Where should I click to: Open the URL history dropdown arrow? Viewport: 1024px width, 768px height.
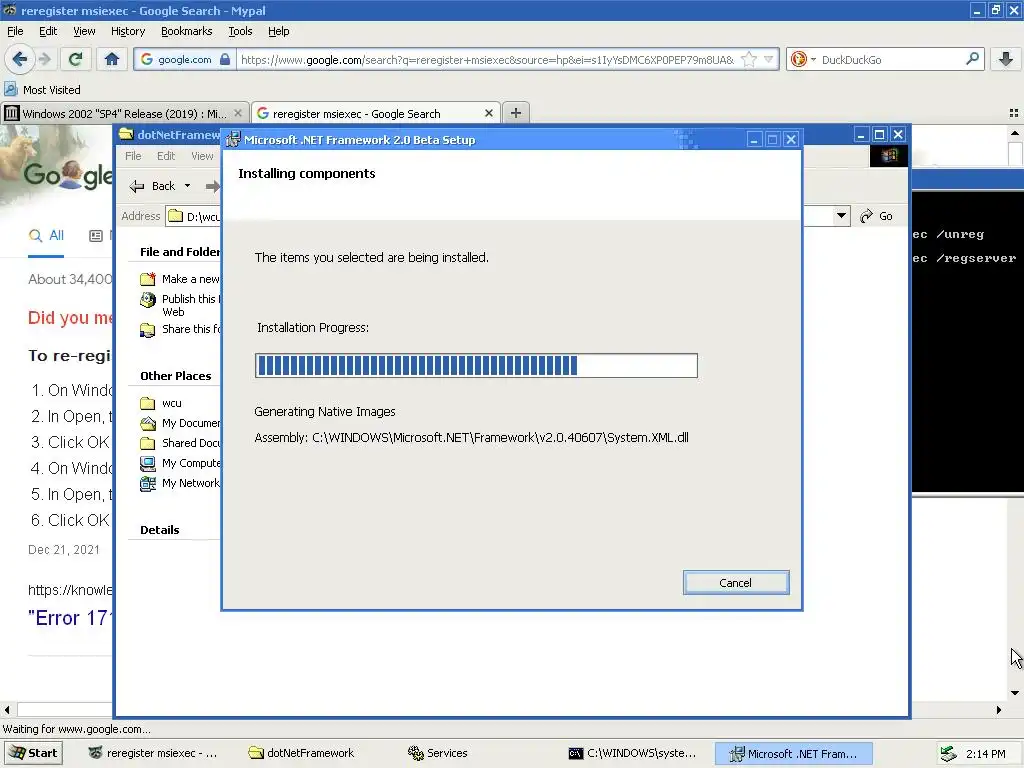point(769,59)
